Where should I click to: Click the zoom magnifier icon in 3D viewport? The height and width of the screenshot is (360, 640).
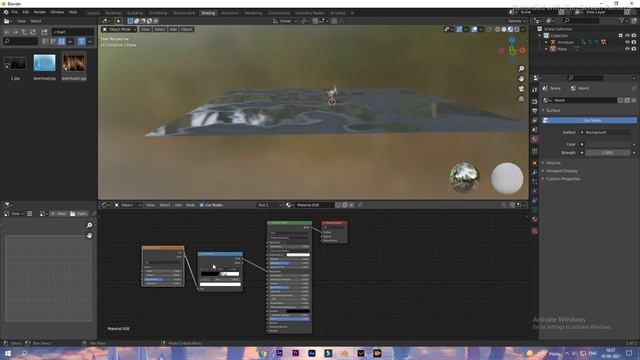click(521, 69)
